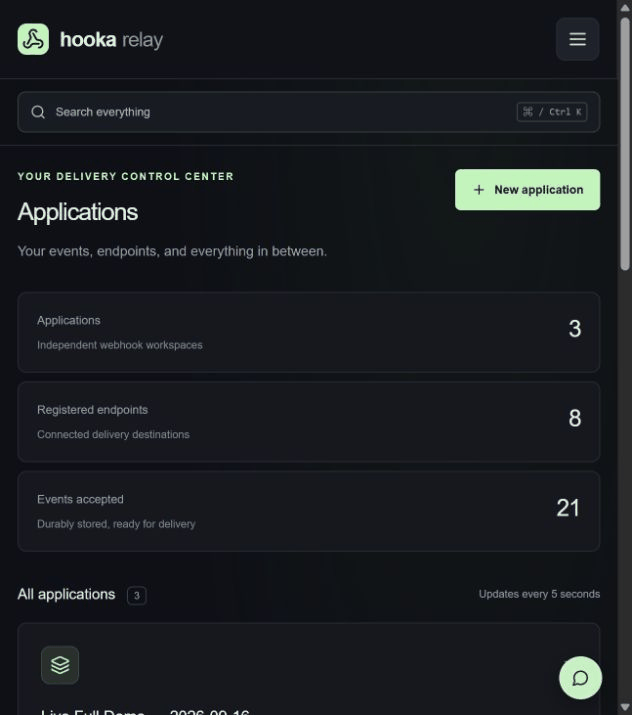Select the Applications stat card
This screenshot has width=632, height=715.
click(x=309, y=332)
